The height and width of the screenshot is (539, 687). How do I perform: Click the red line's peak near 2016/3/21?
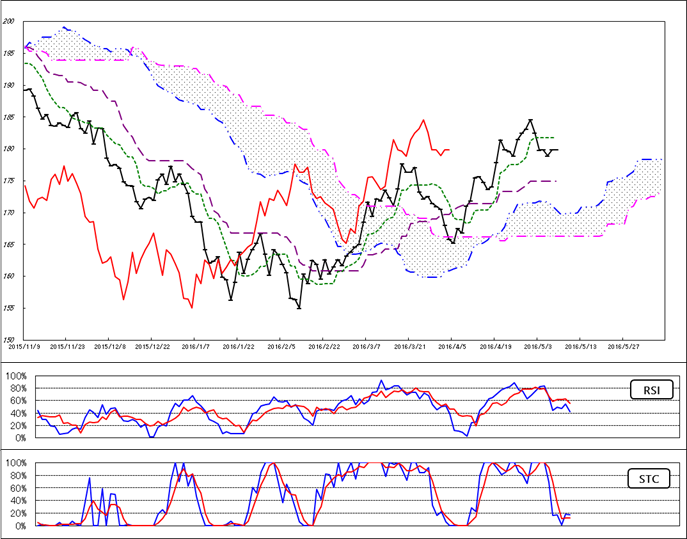(x=424, y=121)
